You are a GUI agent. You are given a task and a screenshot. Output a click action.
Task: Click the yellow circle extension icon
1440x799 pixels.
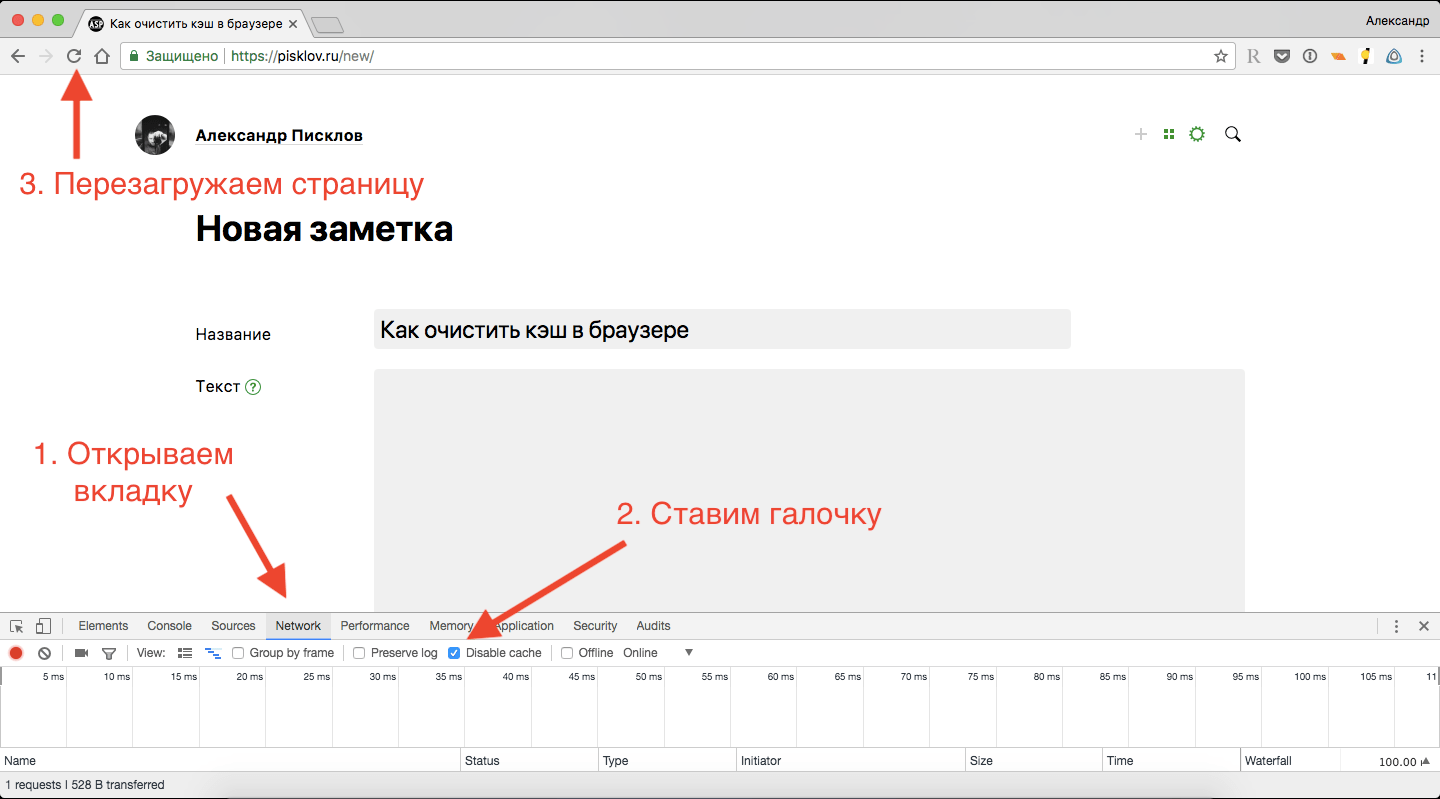1365,57
